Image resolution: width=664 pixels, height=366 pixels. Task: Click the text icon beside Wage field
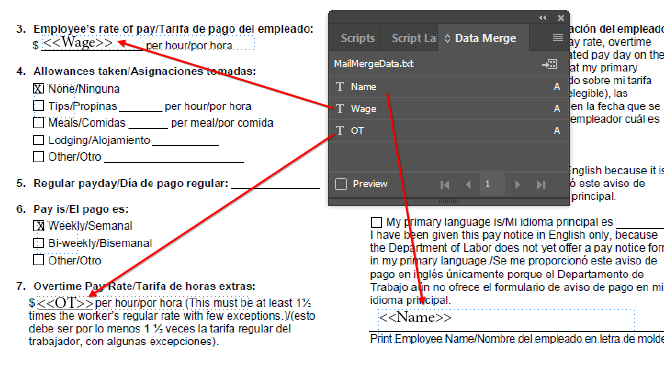(340, 108)
